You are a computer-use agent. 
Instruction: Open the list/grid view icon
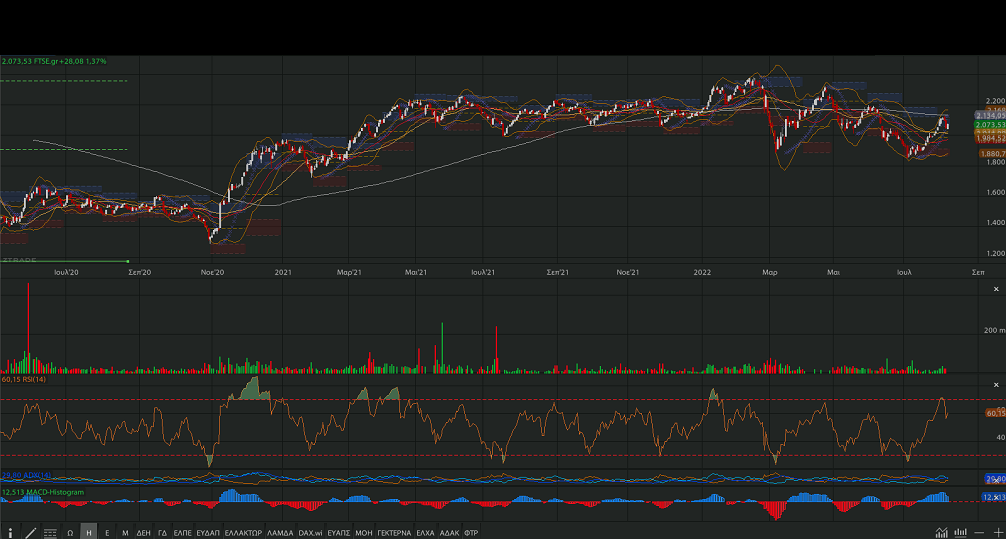[50, 533]
